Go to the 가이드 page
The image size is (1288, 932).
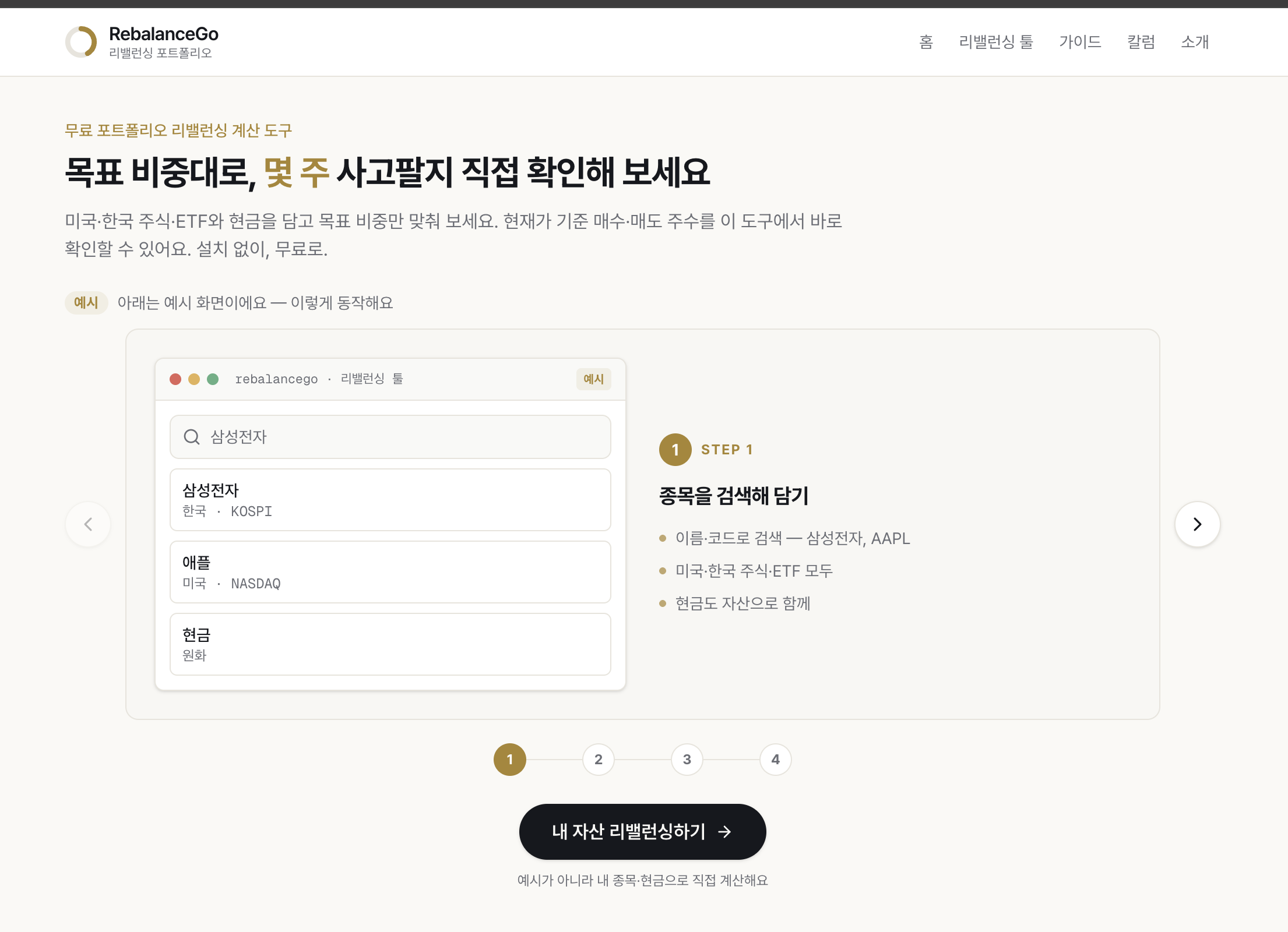tap(1080, 42)
